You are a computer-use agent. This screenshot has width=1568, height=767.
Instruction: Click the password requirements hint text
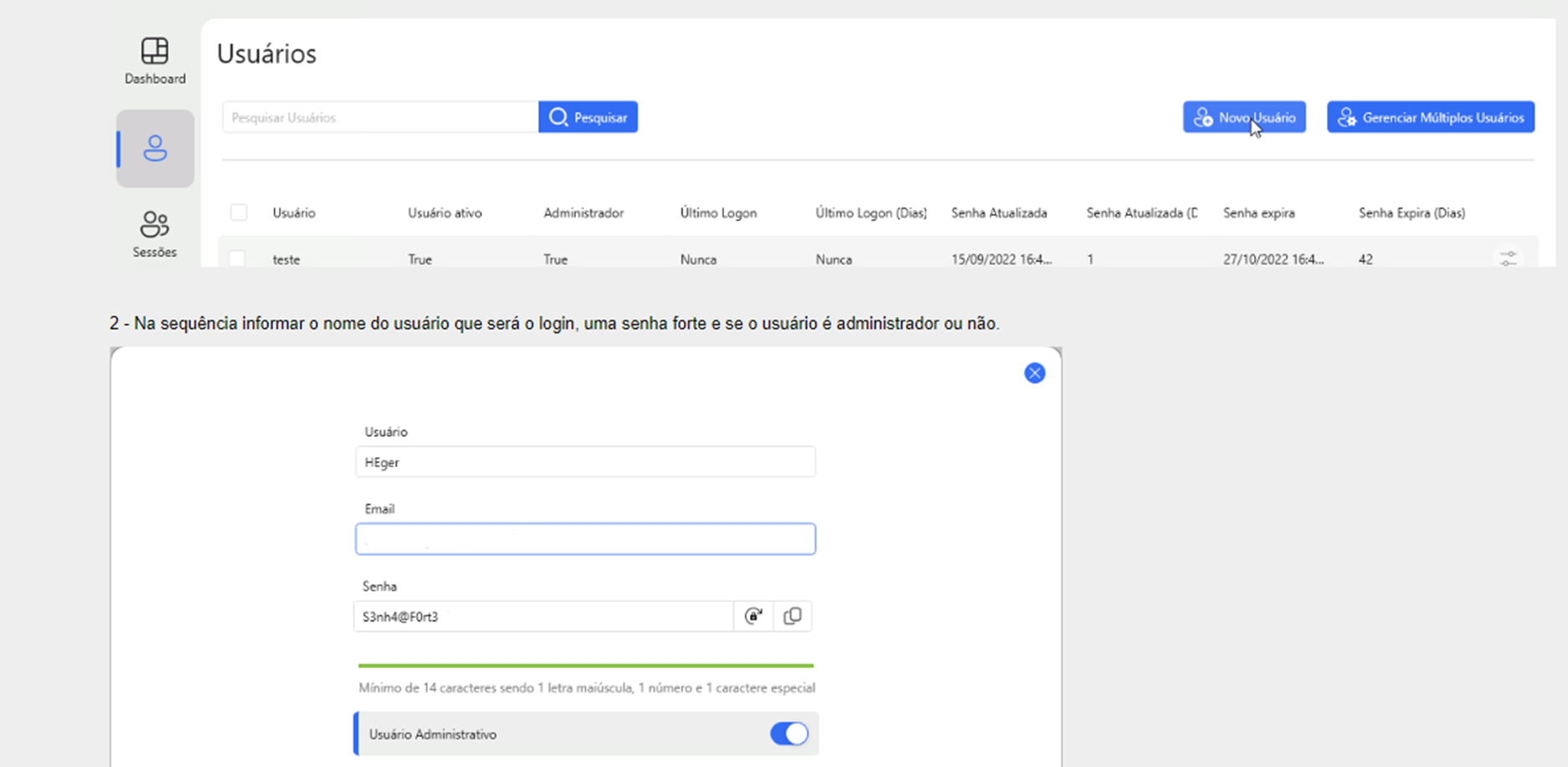(587, 687)
